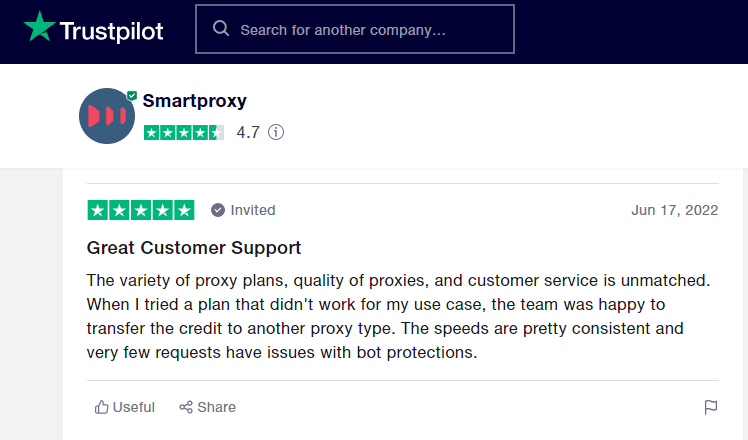Click the Invited checkmark icon
The image size is (748, 440).
[218, 210]
